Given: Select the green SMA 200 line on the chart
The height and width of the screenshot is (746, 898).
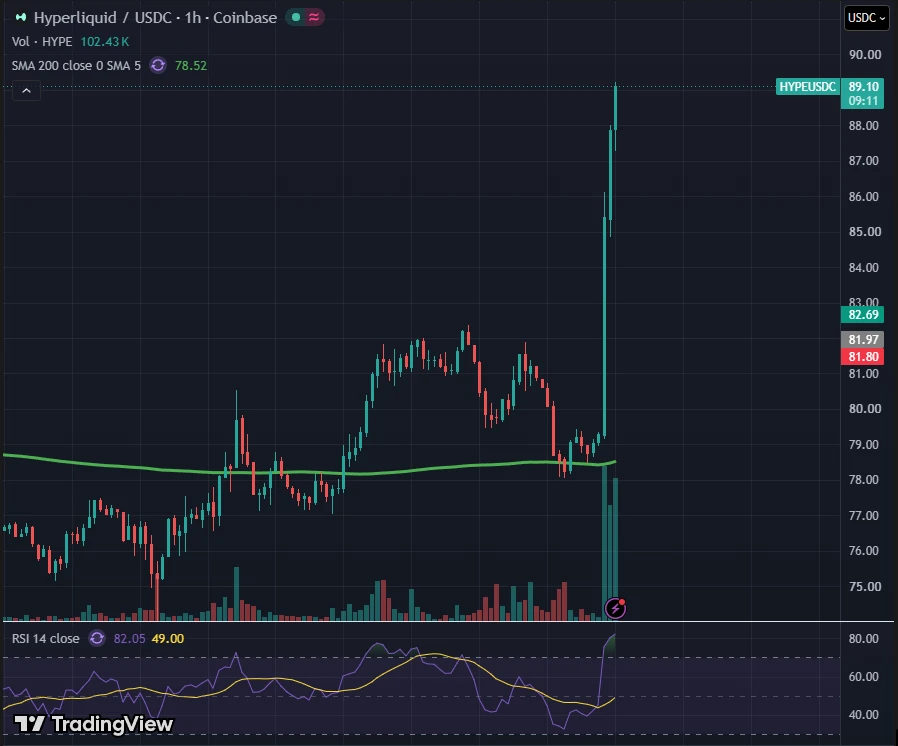Looking at the screenshot, I should pos(309,472).
